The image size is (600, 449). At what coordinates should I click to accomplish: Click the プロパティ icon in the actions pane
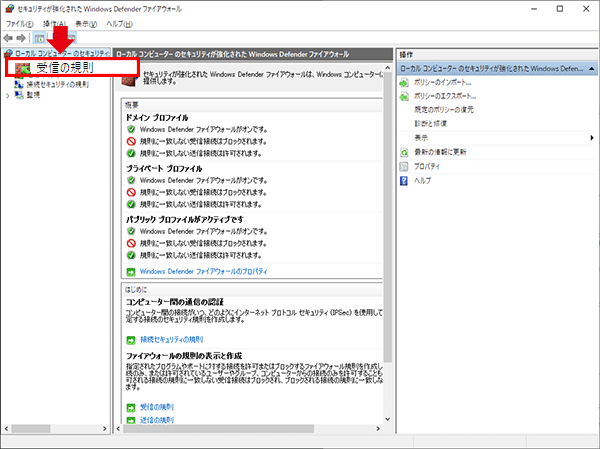[x=404, y=167]
